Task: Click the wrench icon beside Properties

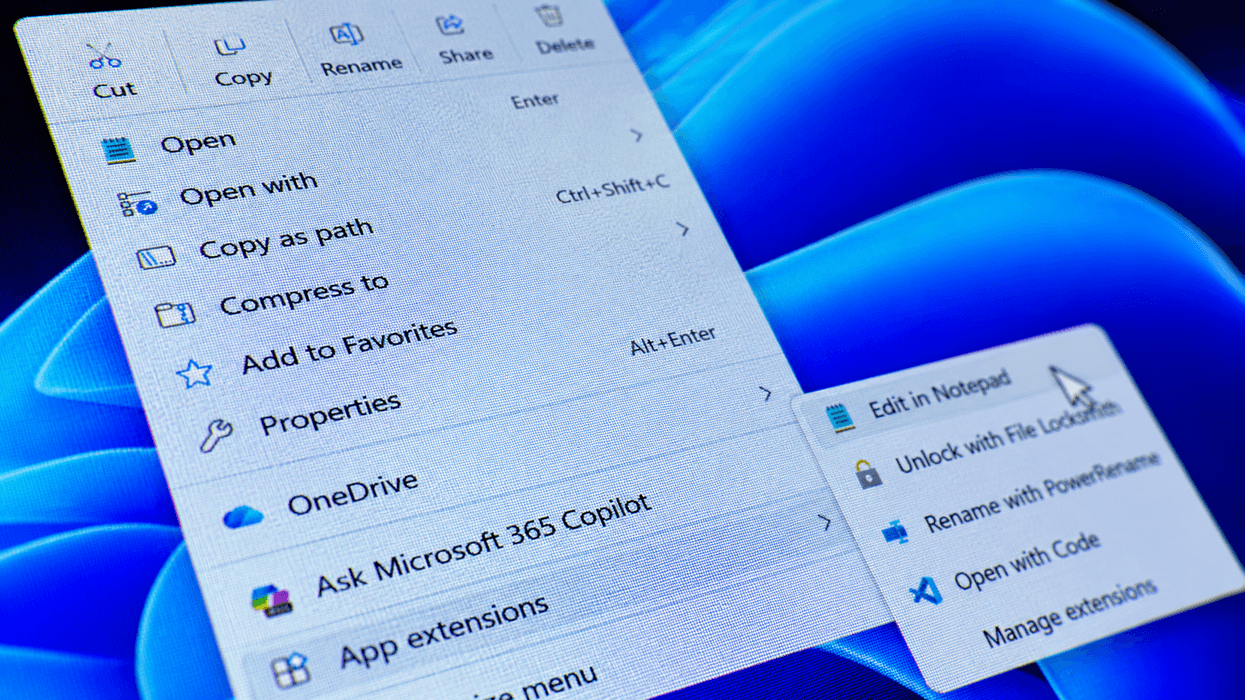Action: tap(215, 433)
